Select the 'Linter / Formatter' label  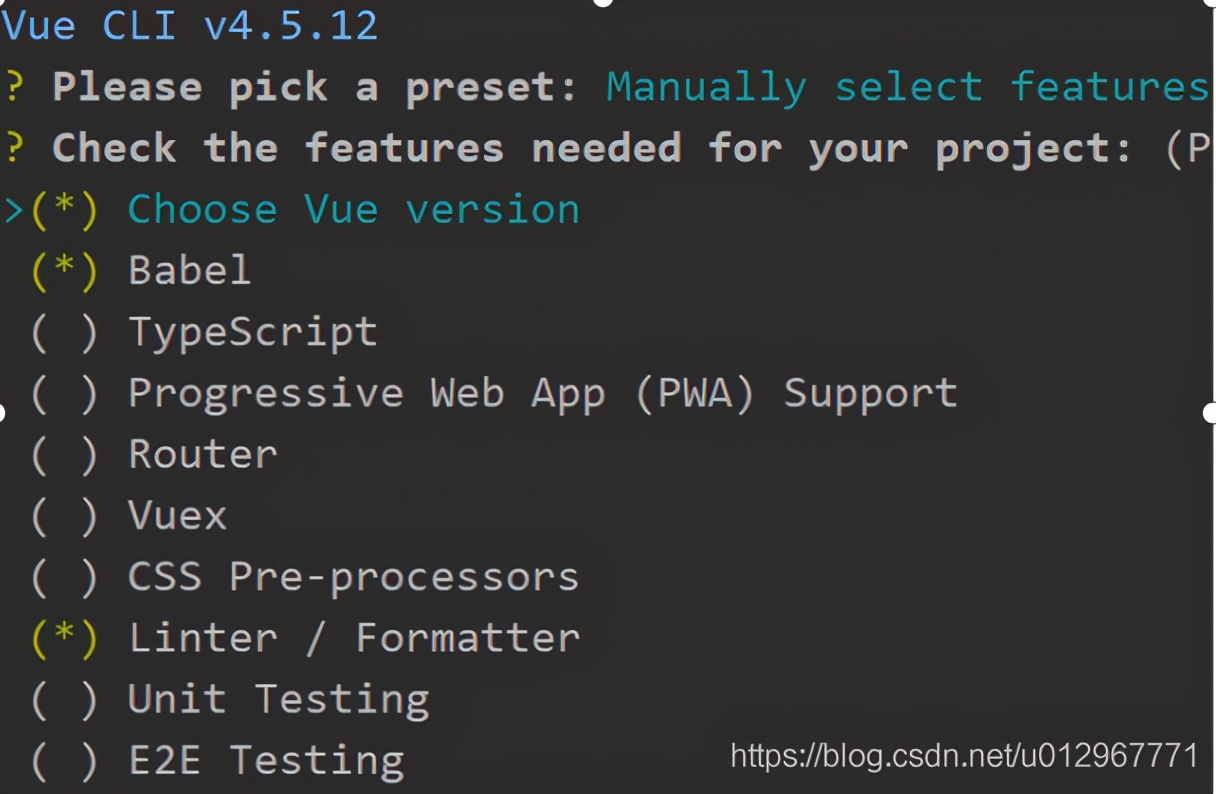354,638
